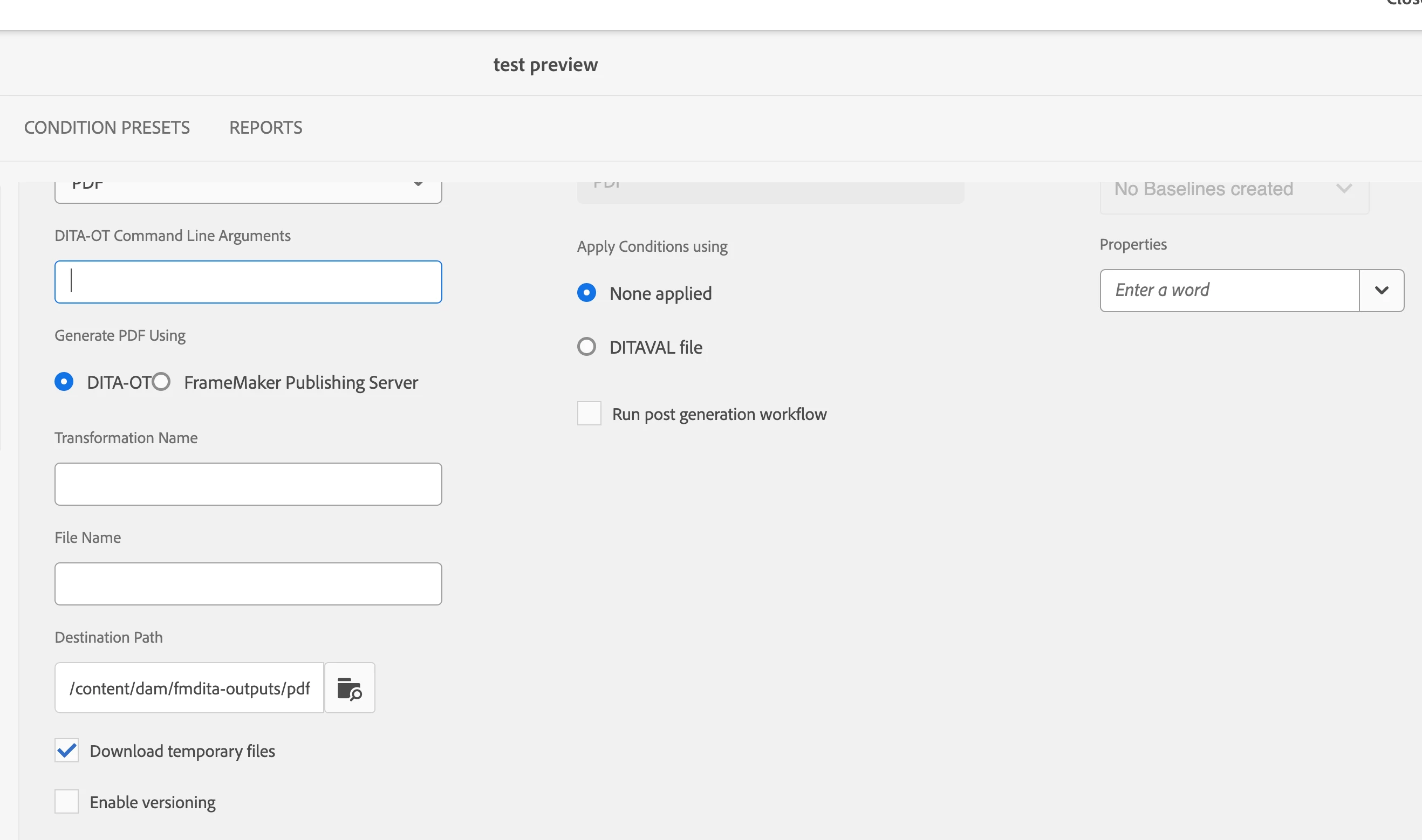Switch to the Condition Presets tab

(106, 127)
